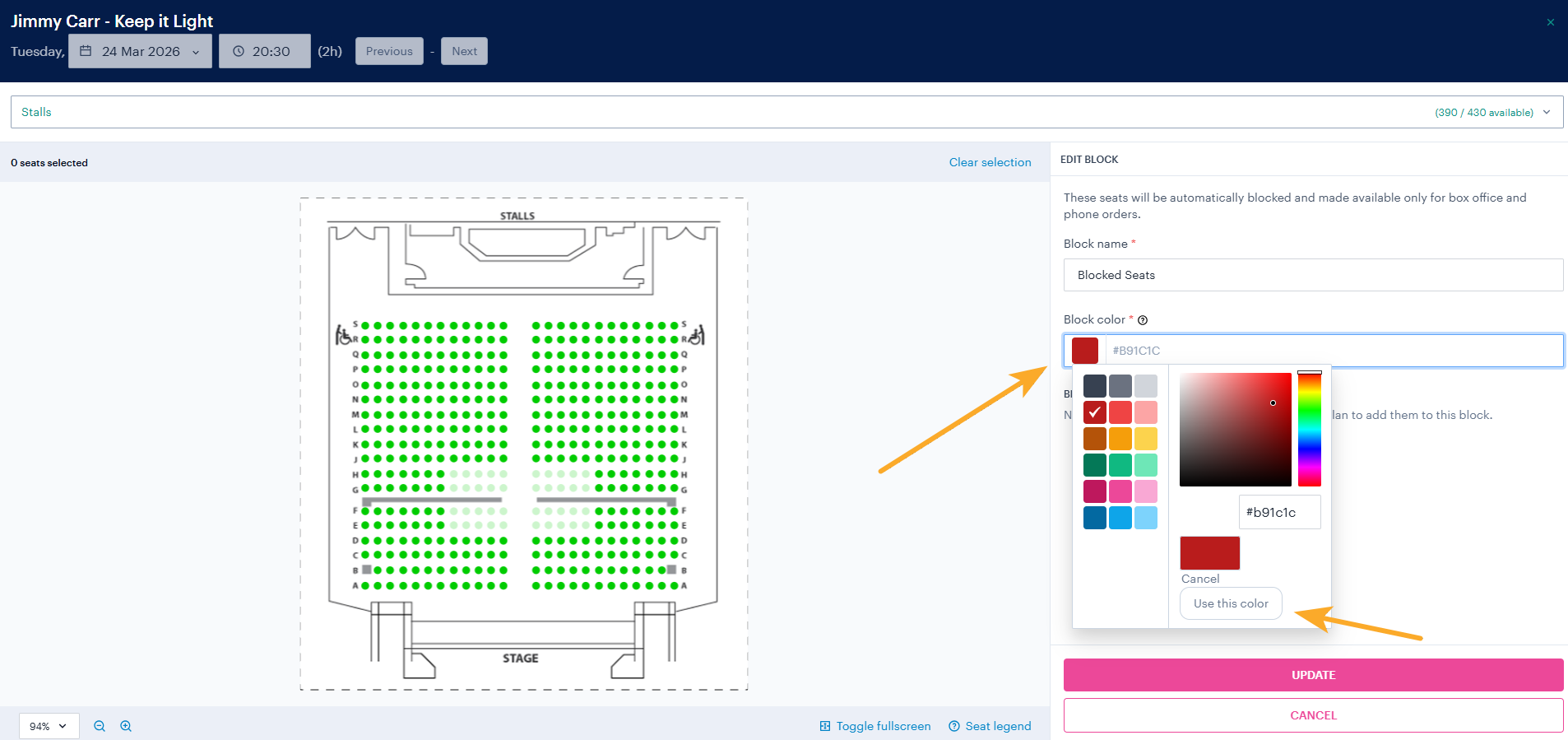The image size is (1568, 740).
Task: Click the Toggle fullscreen icon
Action: click(825, 726)
